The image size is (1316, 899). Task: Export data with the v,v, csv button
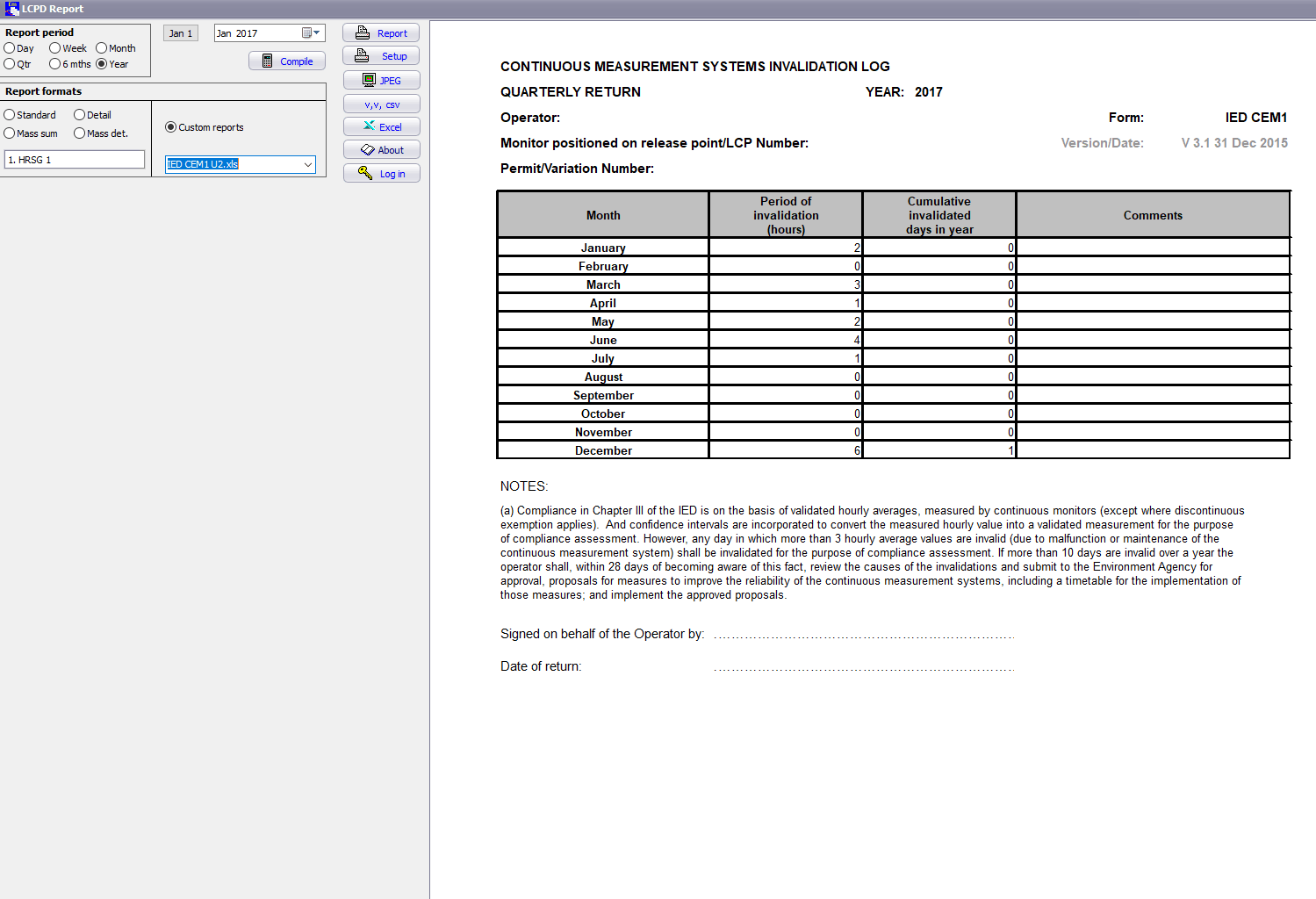point(381,104)
